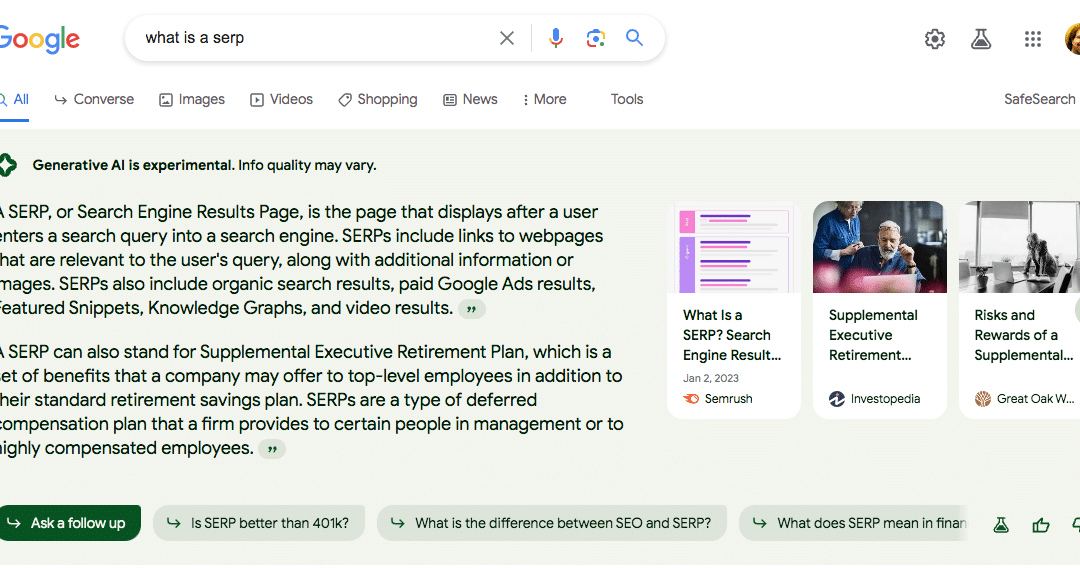Click the Great Oak office photo thumbnail
Image resolution: width=1080 pixels, height=568 pixels.
click(x=1019, y=247)
